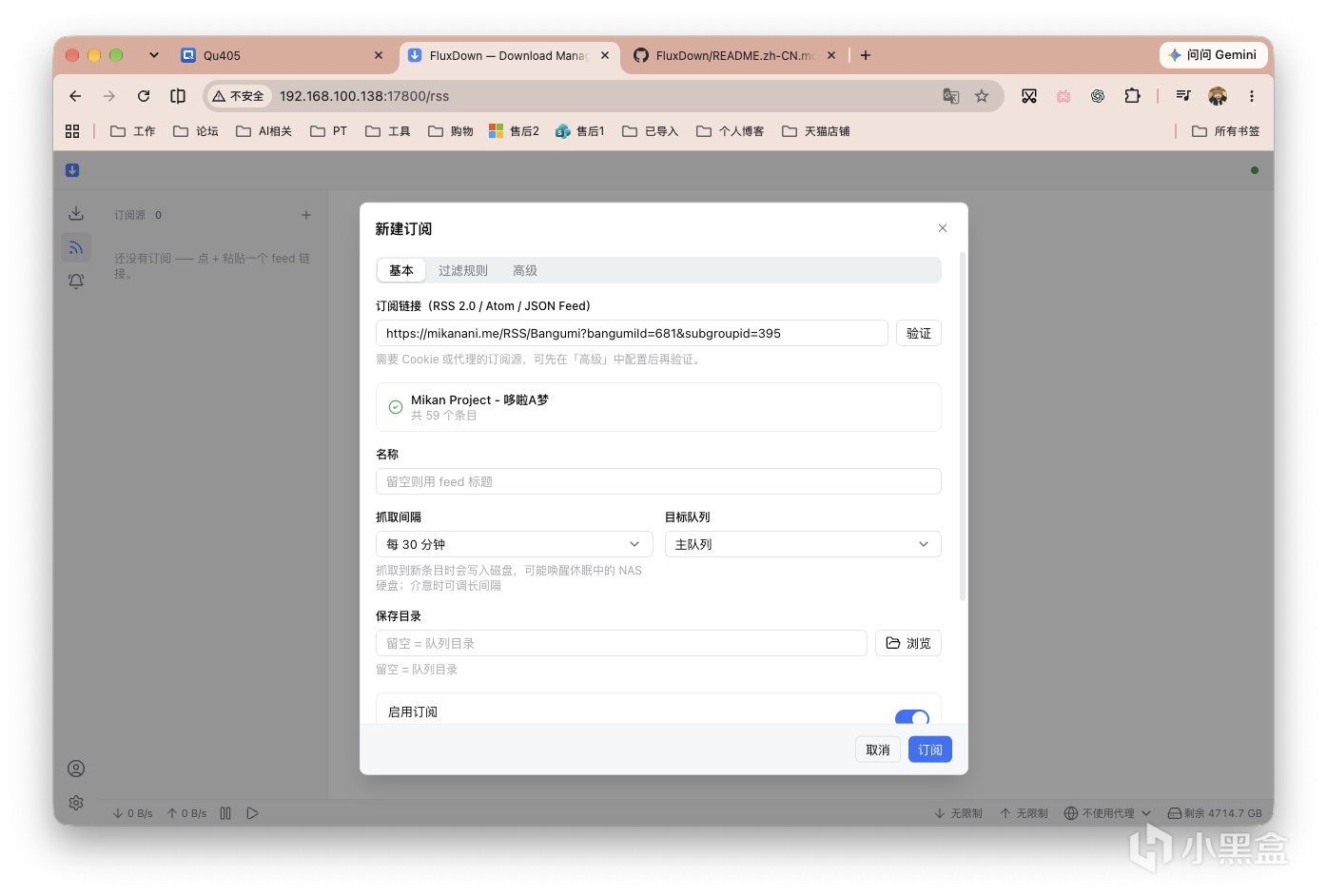Confirm with the blue 订阅 button
Screen dimensions: 1327x896
click(930, 750)
